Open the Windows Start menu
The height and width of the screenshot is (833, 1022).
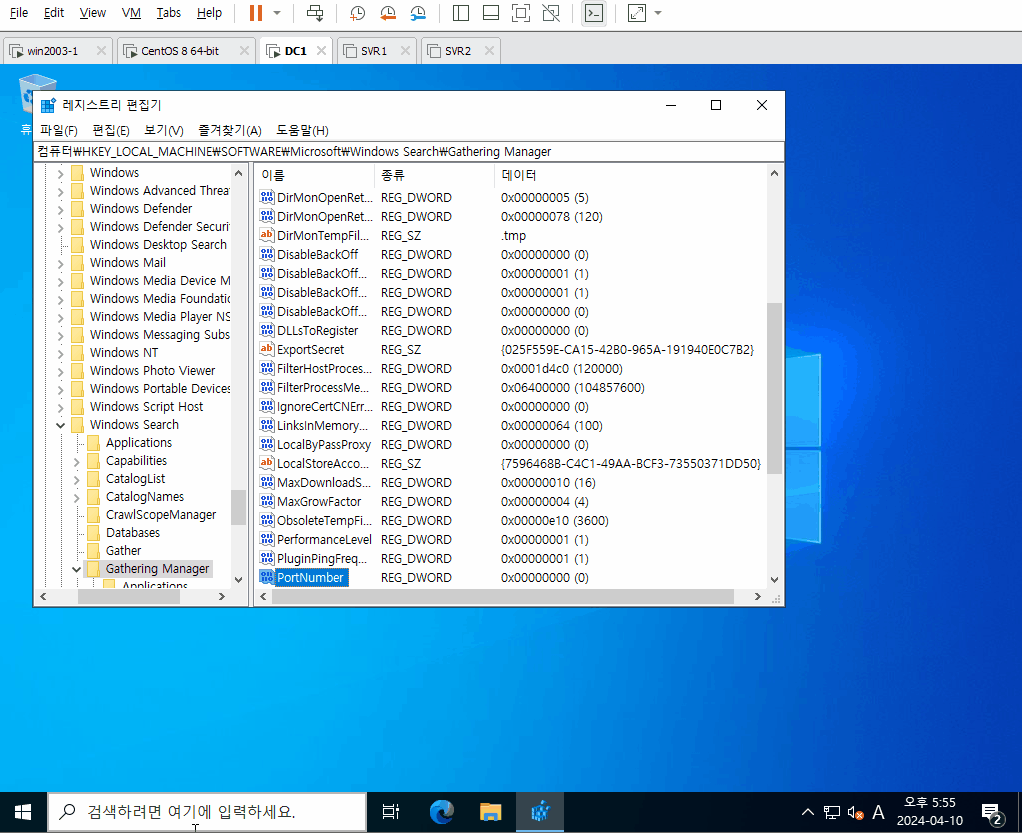click(x=23, y=812)
